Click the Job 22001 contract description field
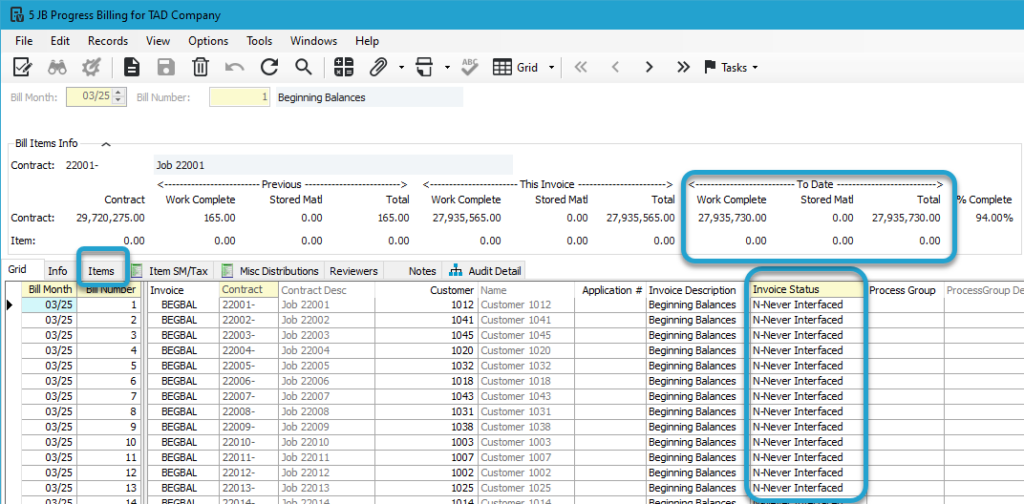Screen dimensions: 1024x504 333,165
